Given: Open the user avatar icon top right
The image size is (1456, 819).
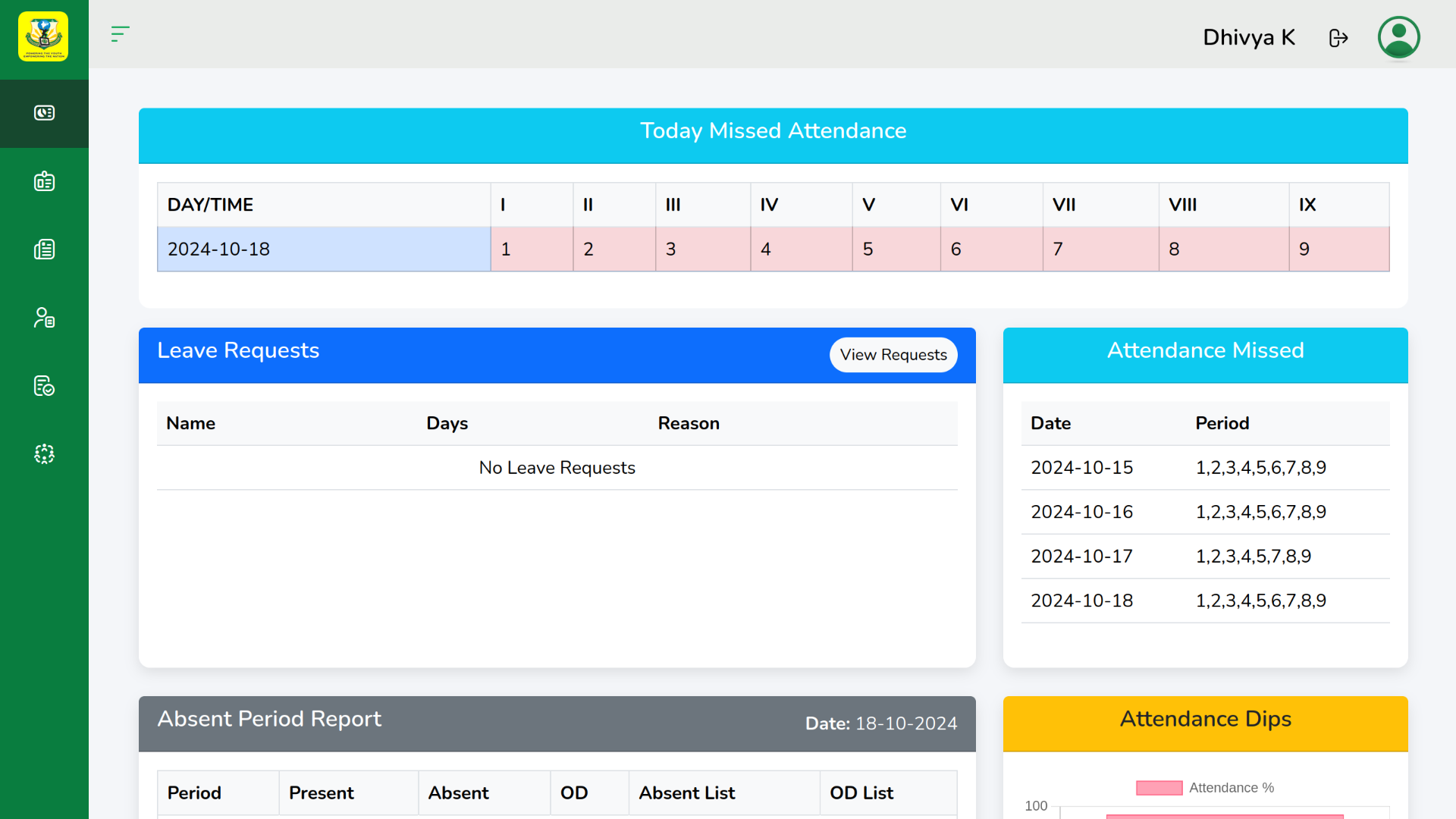Looking at the screenshot, I should pyautogui.click(x=1398, y=36).
